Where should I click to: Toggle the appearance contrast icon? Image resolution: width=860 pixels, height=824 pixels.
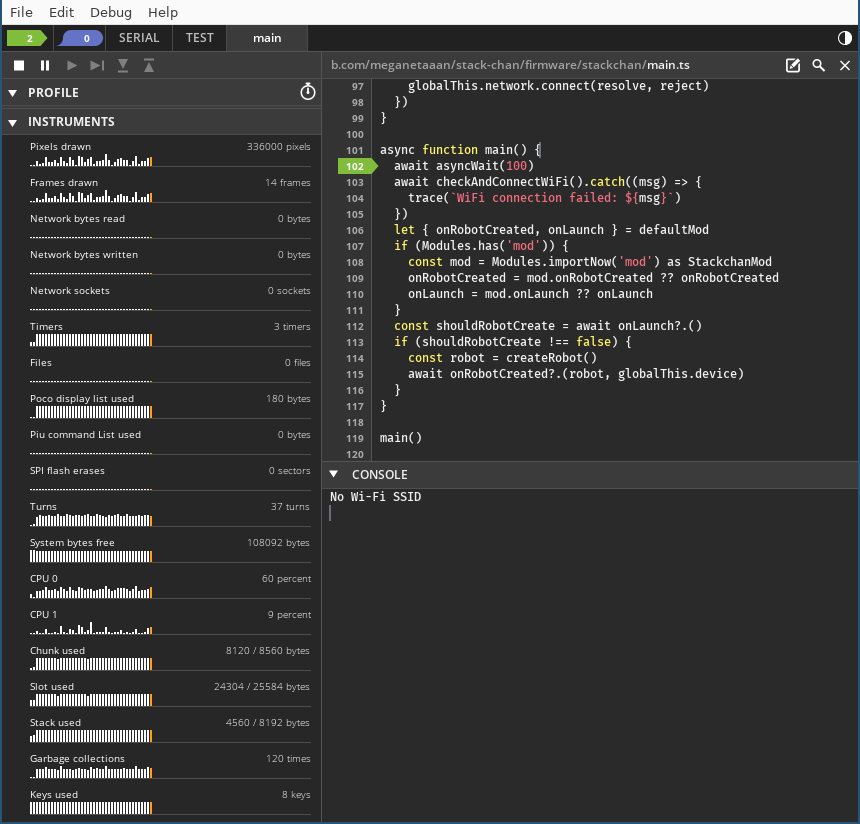[845, 38]
